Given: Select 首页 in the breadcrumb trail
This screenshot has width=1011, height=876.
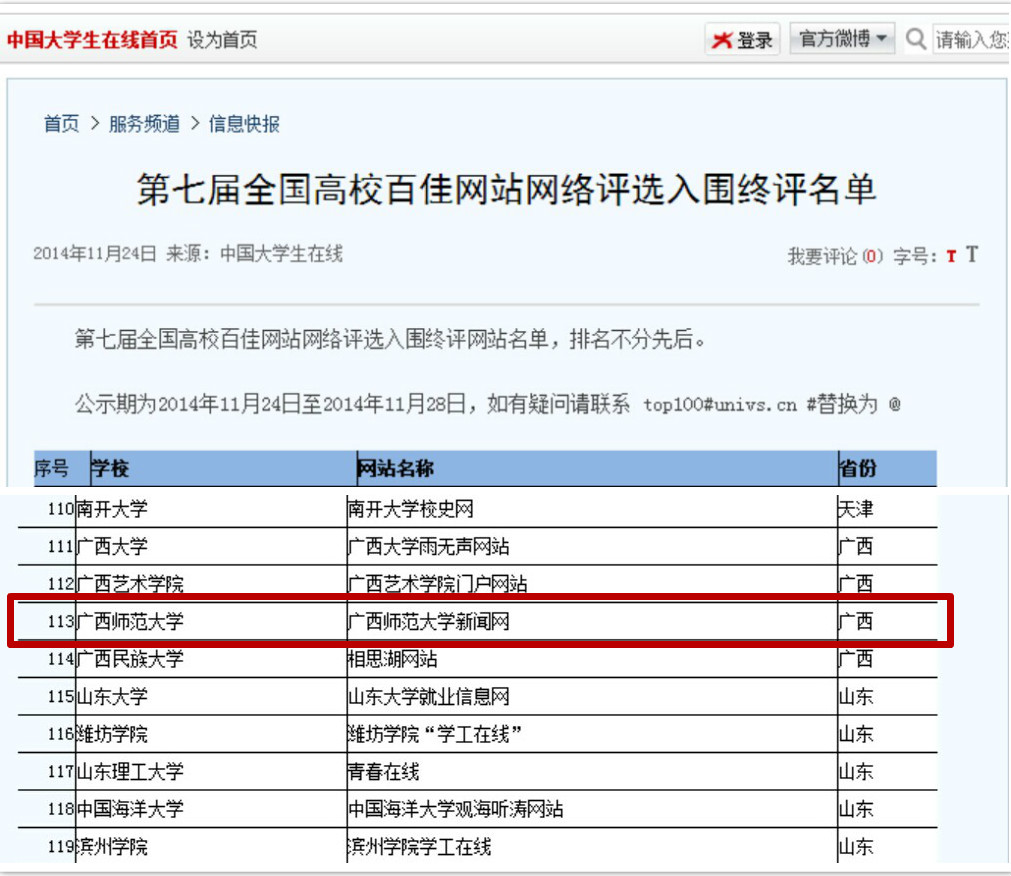Looking at the screenshot, I should [x=59, y=123].
